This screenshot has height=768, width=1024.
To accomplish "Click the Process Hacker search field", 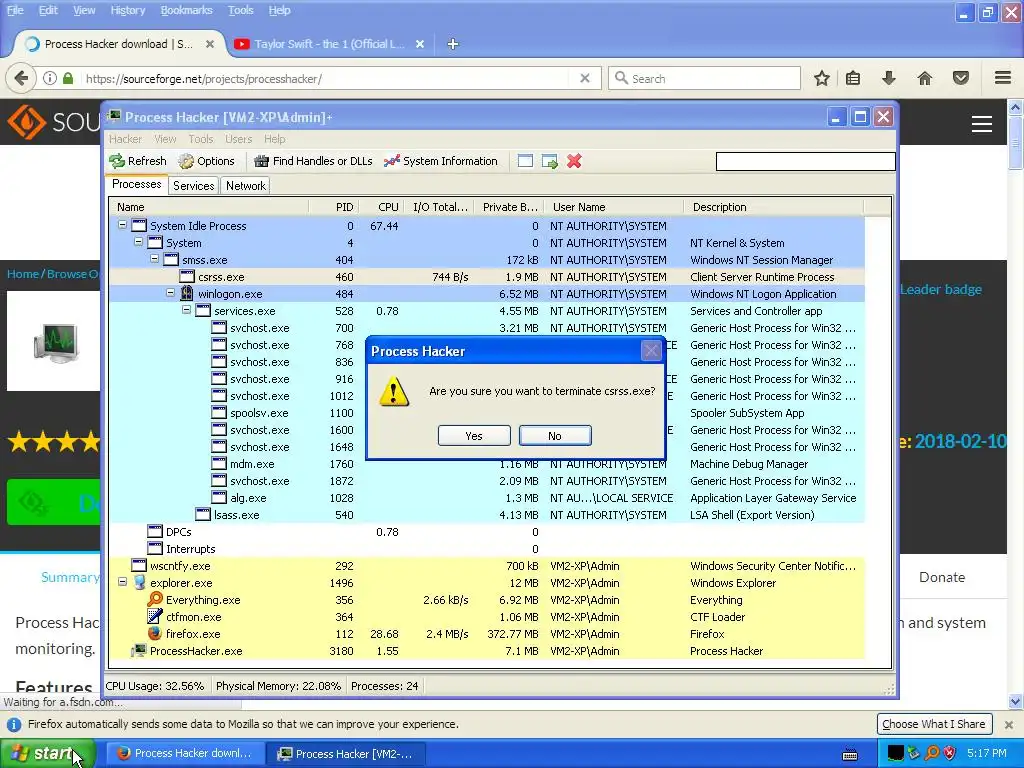I will click(x=805, y=161).
